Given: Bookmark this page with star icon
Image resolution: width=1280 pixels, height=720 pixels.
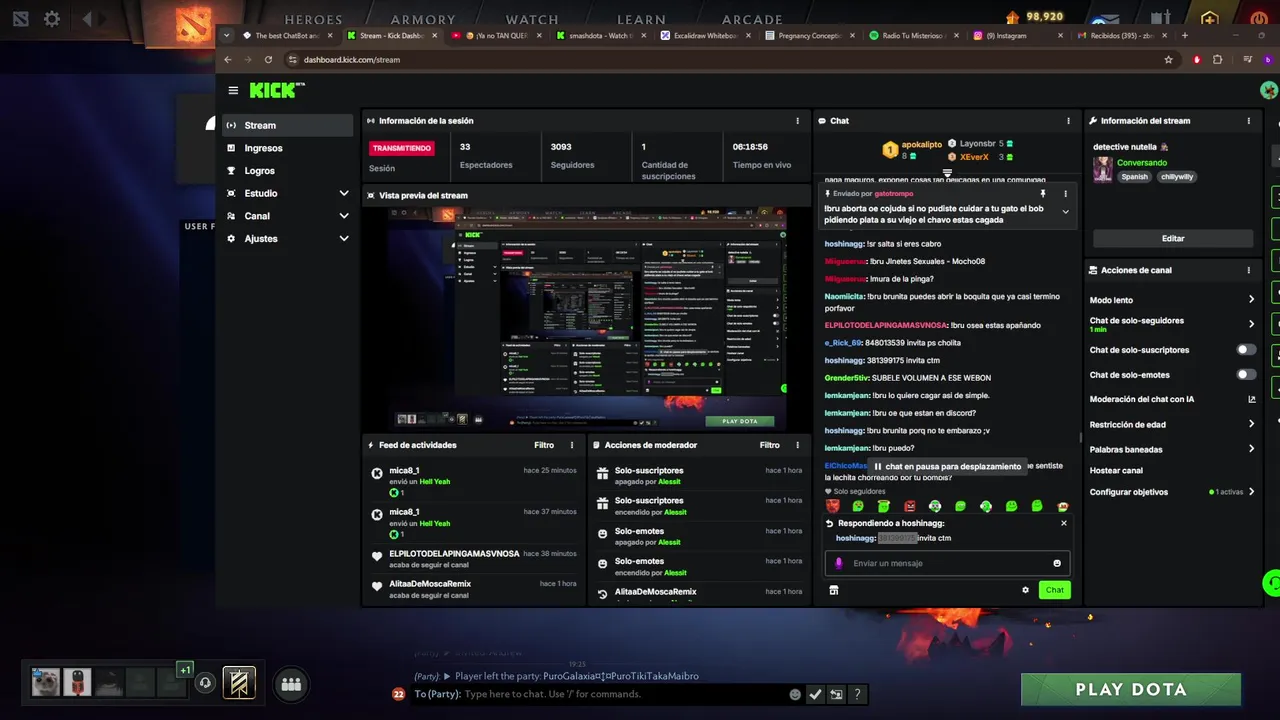Looking at the screenshot, I should pos(1168,60).
